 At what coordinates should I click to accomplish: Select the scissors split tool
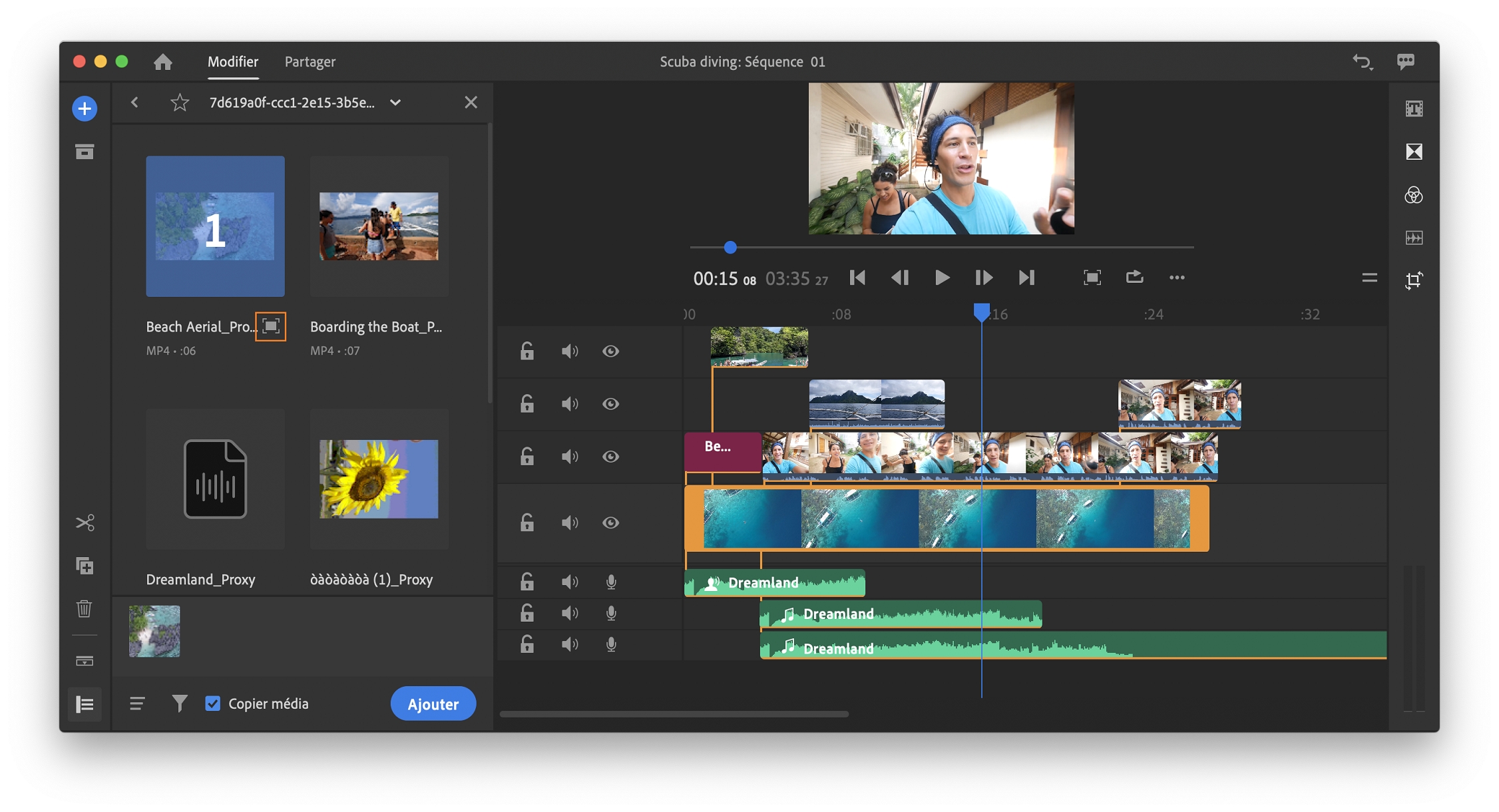[85, 522]
